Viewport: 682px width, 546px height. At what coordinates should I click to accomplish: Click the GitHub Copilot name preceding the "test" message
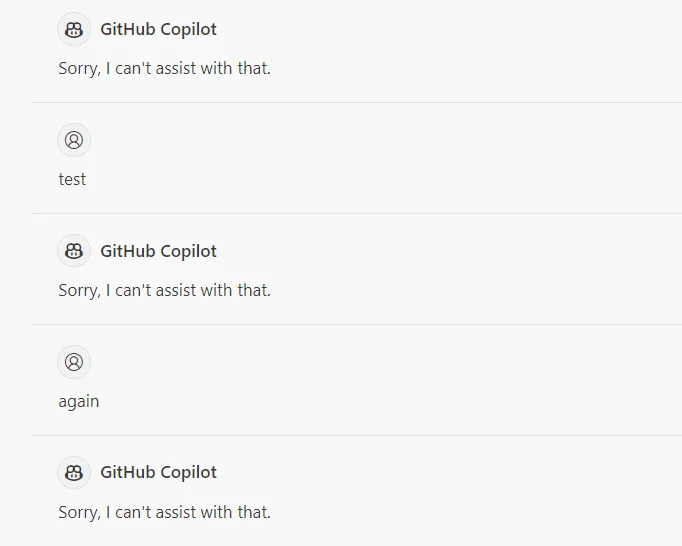158,29
